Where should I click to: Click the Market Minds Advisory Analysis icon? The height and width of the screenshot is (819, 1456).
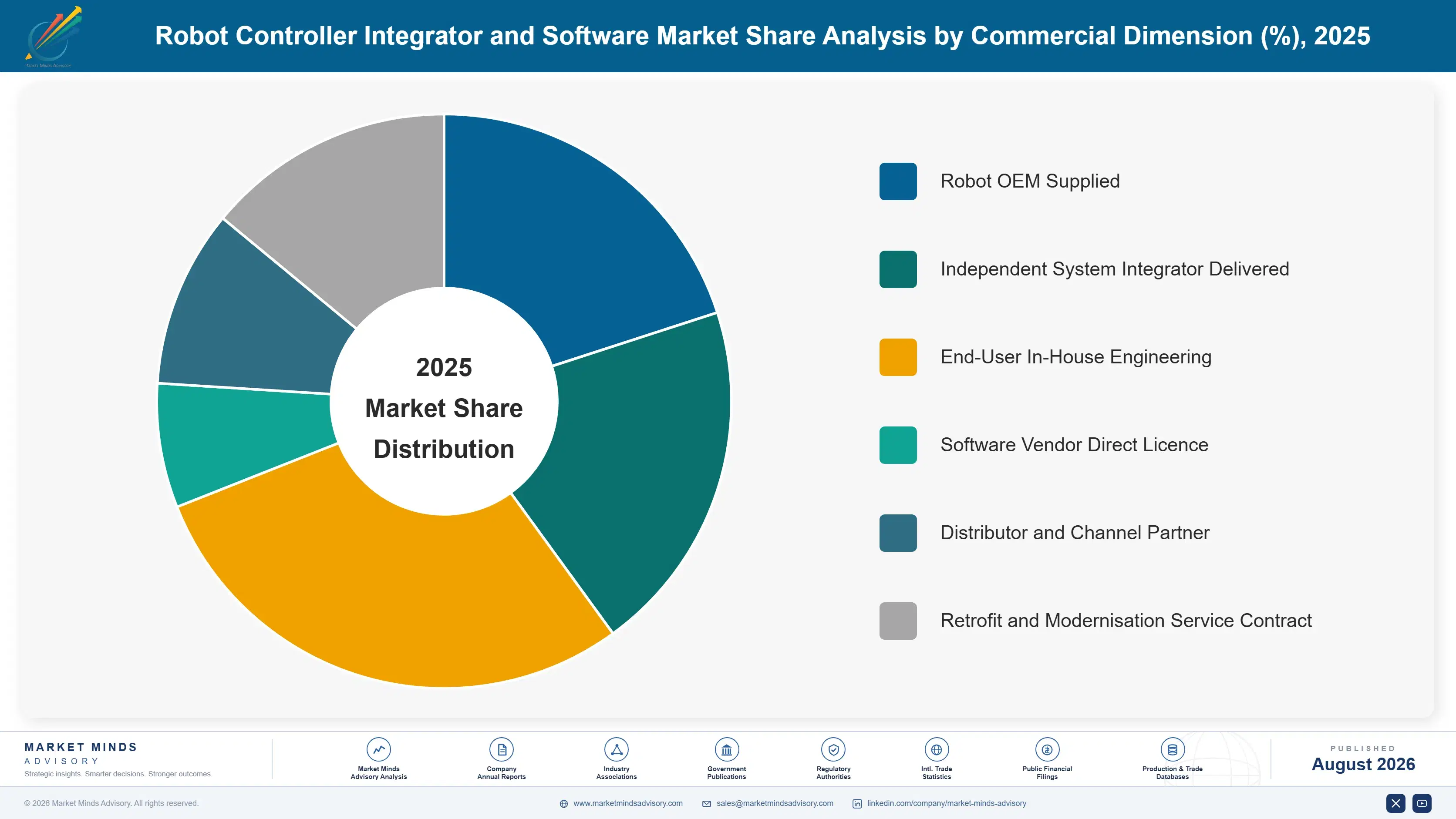coord(379,749)
